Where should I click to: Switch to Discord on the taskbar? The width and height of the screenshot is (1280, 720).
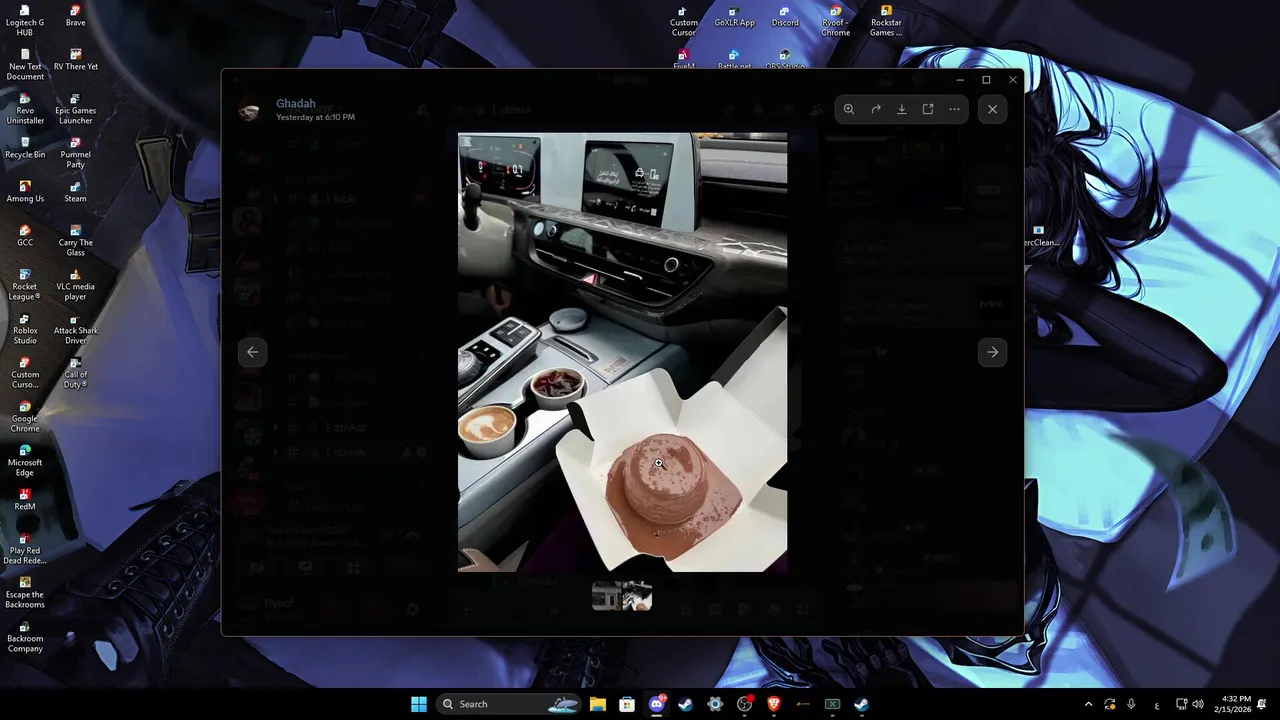(657, 704)
